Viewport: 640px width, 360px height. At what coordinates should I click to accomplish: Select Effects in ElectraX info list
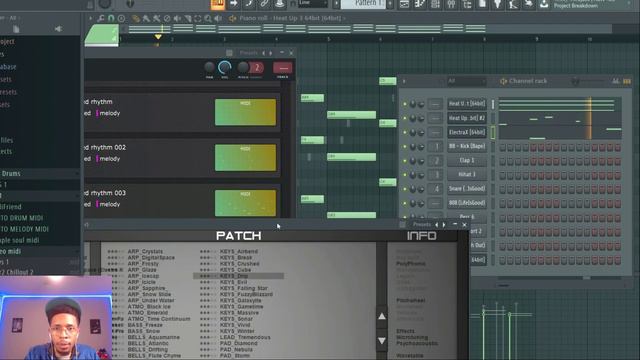[406, 331]
